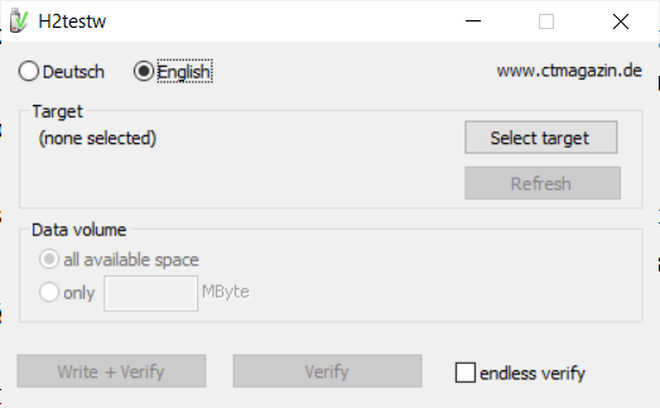Open the www.ctmagazin.de link text
Screen dimensions: 660x408
point(569,70)
